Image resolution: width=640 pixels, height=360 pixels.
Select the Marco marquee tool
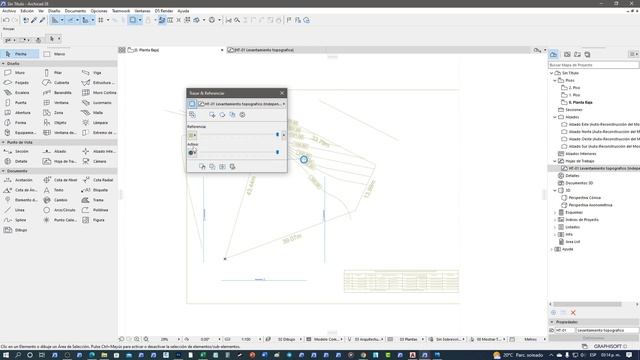pos(59,54)
